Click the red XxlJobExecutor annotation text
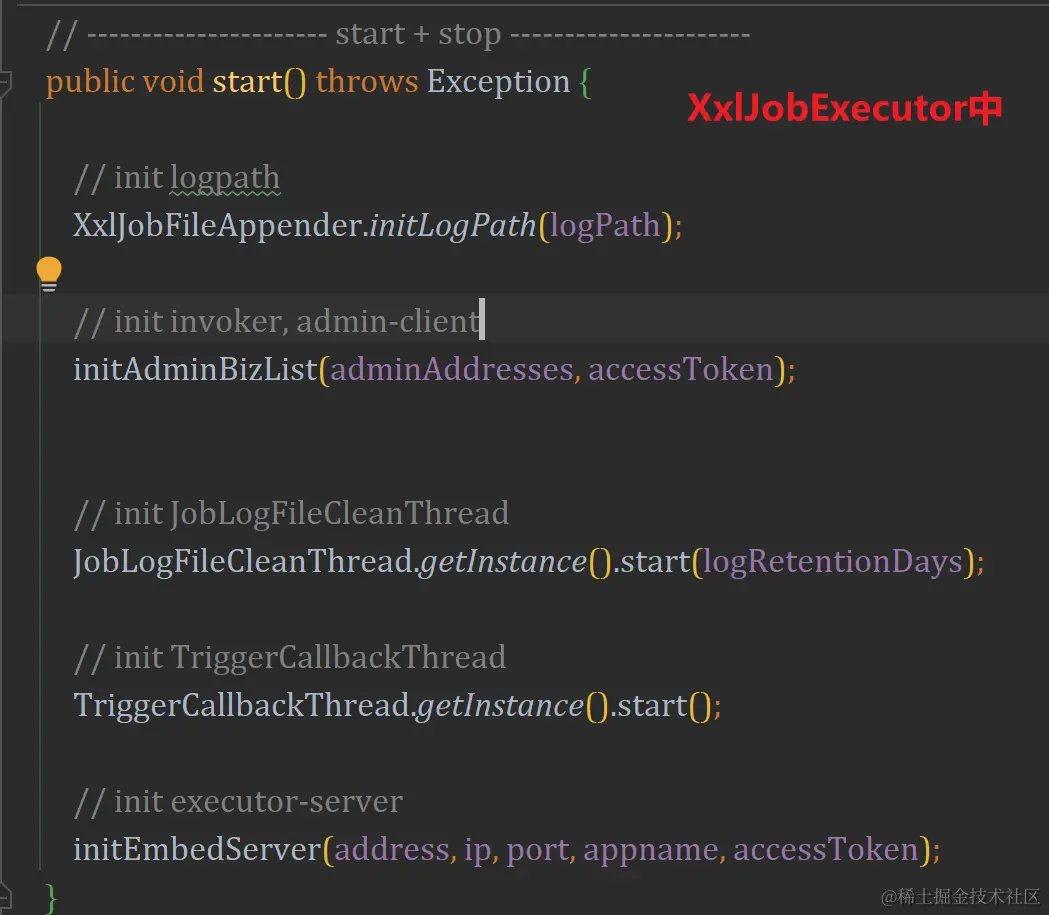 coord(844,108)
